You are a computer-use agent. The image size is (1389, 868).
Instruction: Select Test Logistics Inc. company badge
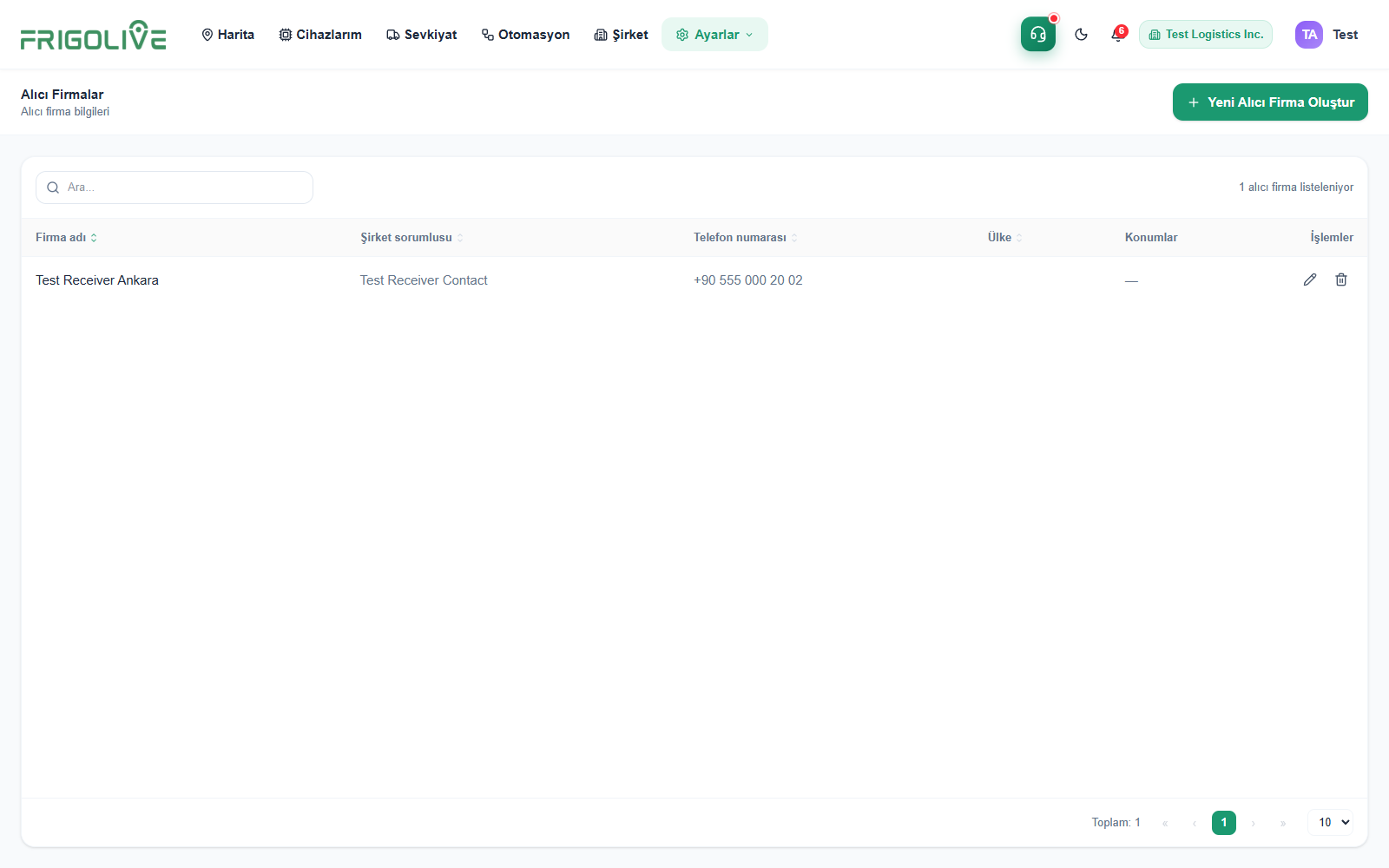tap(1206, 35)
